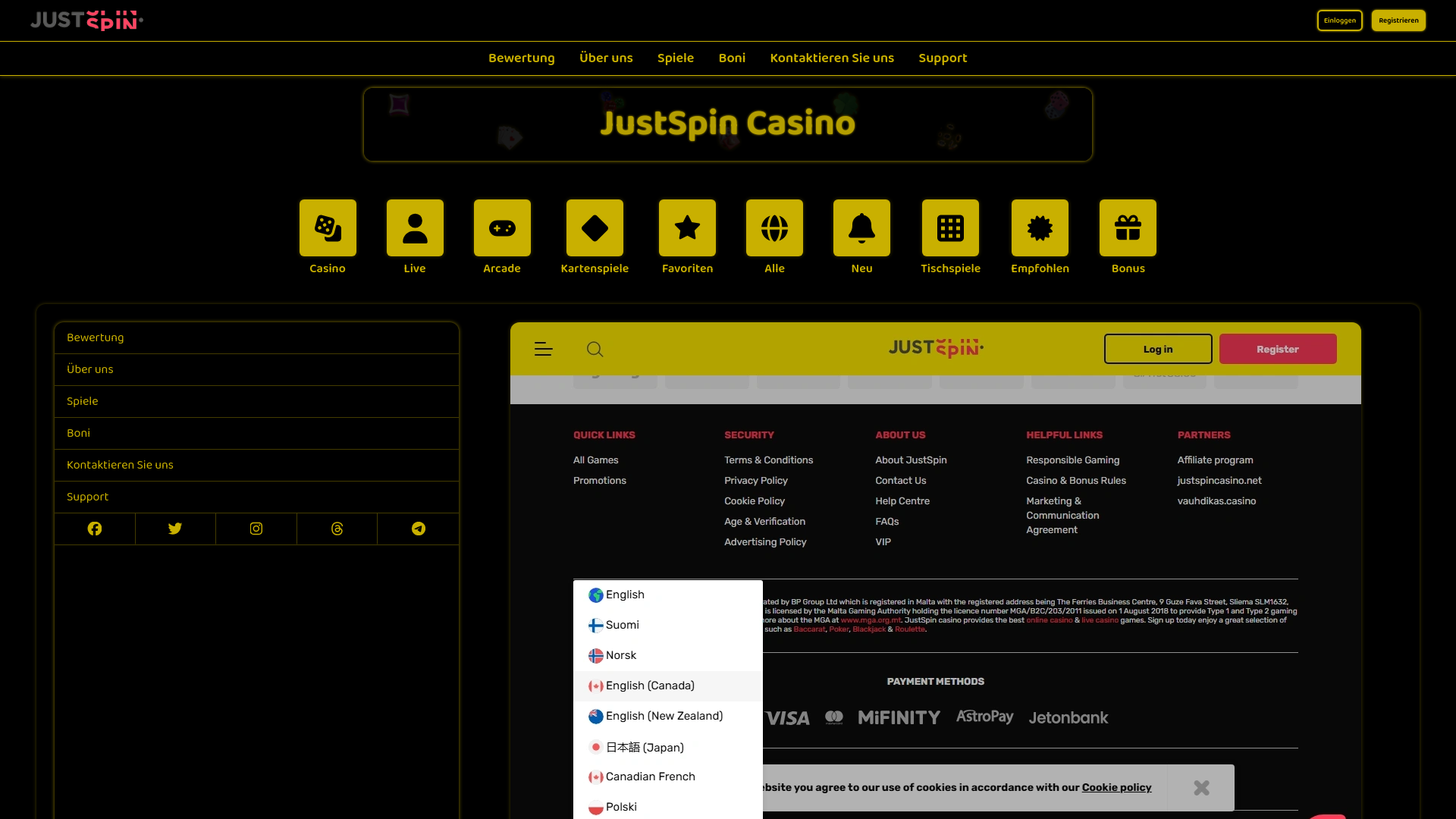This screenshot has width=1456, height=819.
Task: Open Bewertung in the left sidebar
Action: tap(256, 338)
